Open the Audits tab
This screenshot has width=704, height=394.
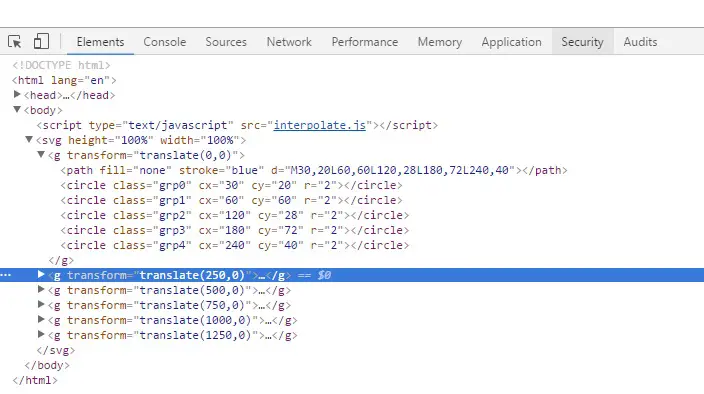click(x=640, y=42)
